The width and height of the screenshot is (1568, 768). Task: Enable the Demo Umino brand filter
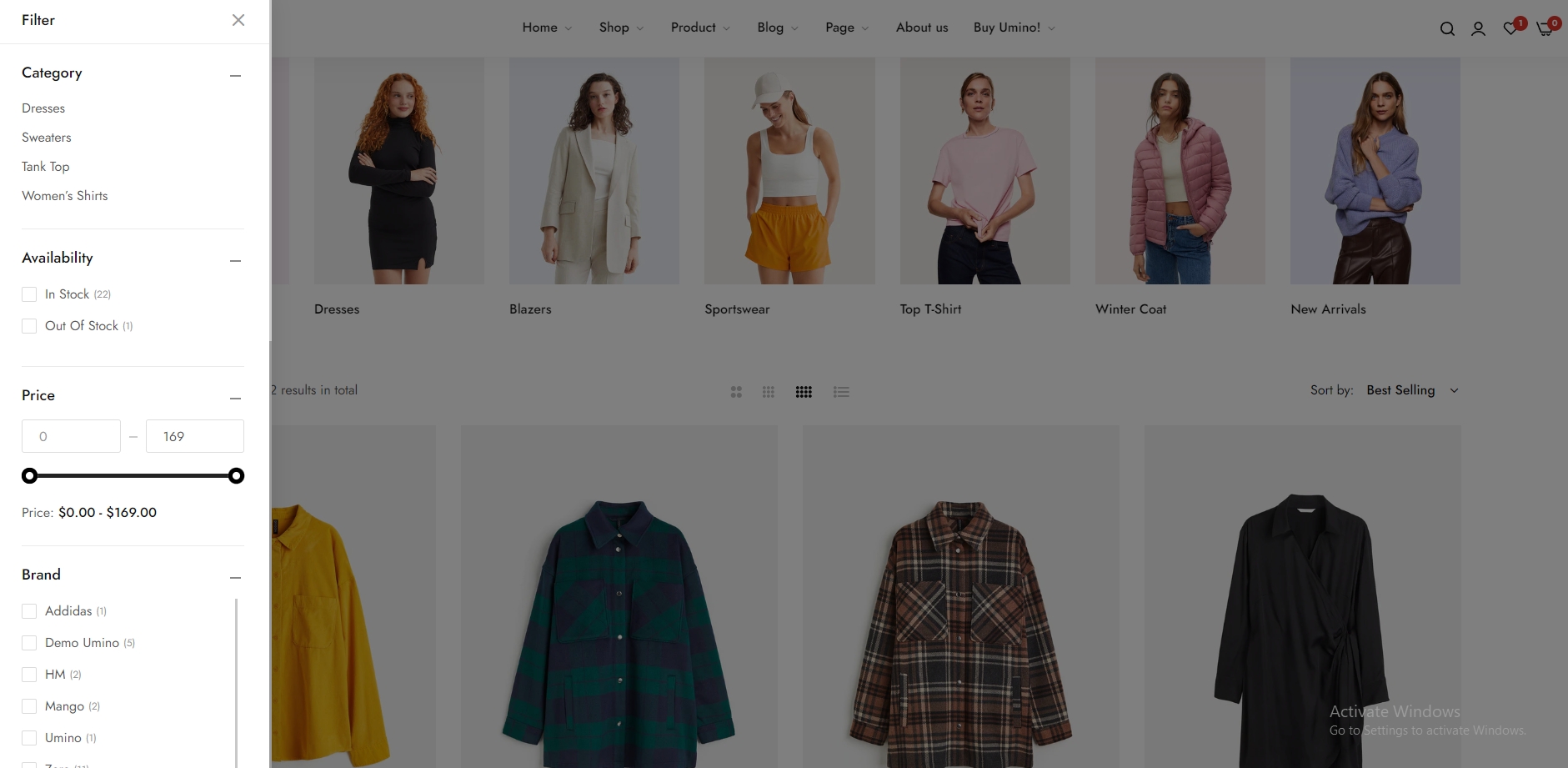click(x=29, y=643)
